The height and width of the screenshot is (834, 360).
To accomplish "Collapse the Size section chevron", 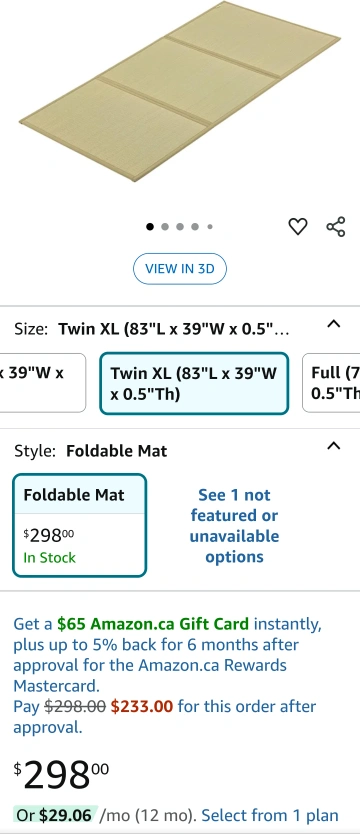I will click(x=333, y=324).
